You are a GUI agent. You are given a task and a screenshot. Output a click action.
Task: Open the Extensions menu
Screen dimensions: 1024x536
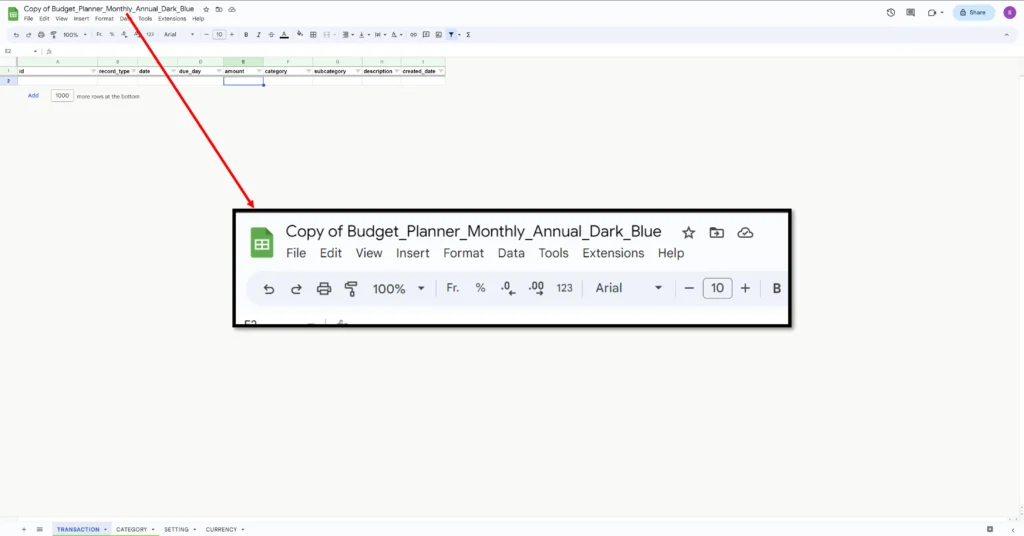(172, 18)
